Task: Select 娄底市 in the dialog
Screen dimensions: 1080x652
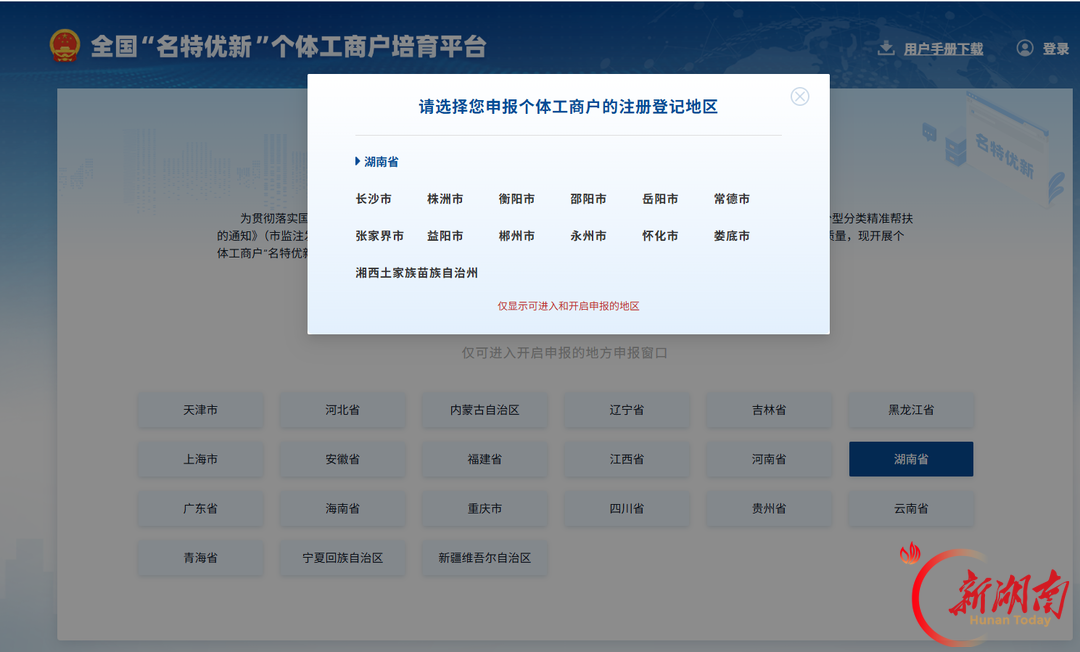Action: pos(731,236)
